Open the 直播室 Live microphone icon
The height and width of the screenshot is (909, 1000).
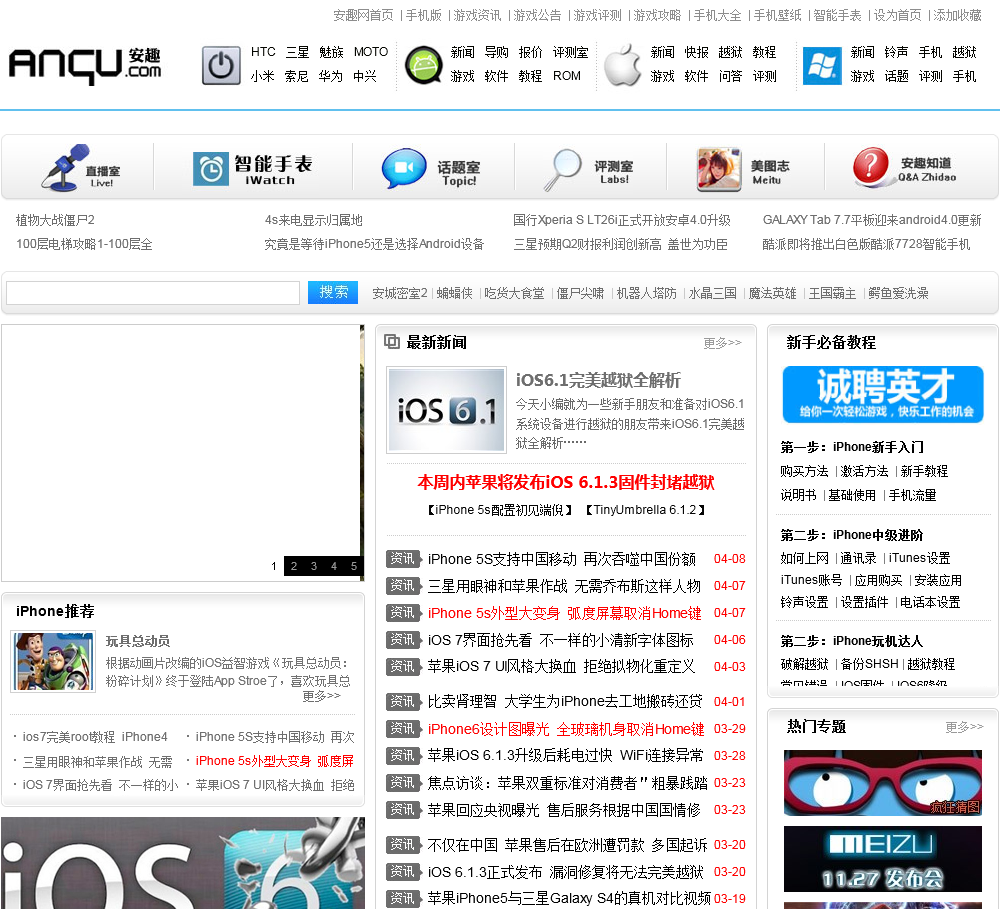[x=66, y=167]
